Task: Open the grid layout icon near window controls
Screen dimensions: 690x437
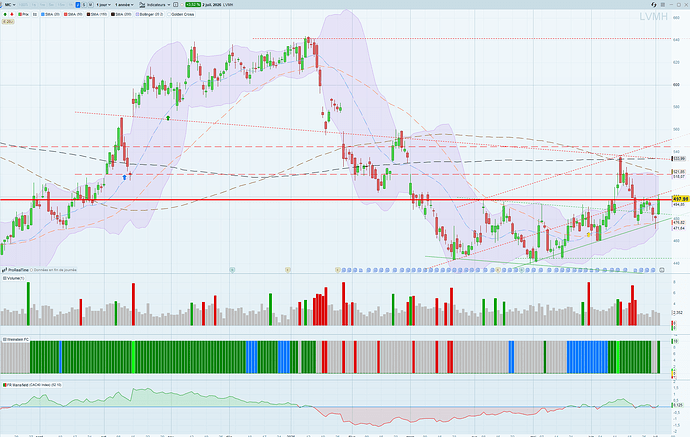Action: click(663, 4)
